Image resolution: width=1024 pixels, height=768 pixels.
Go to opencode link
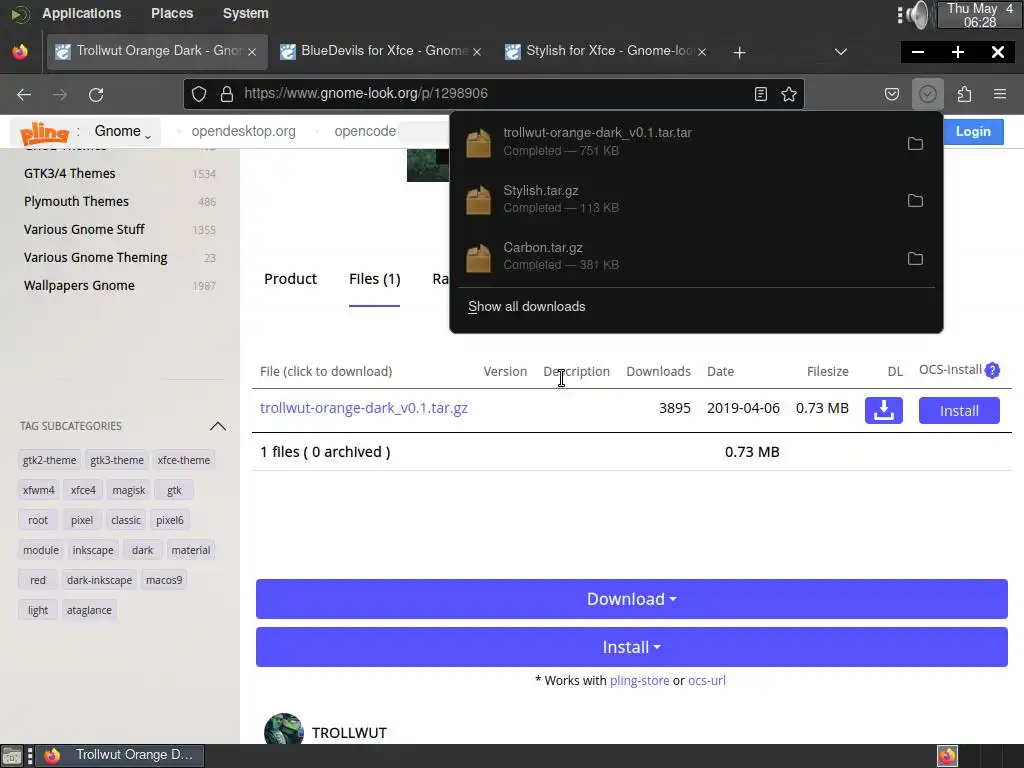[x=365, y=131]
